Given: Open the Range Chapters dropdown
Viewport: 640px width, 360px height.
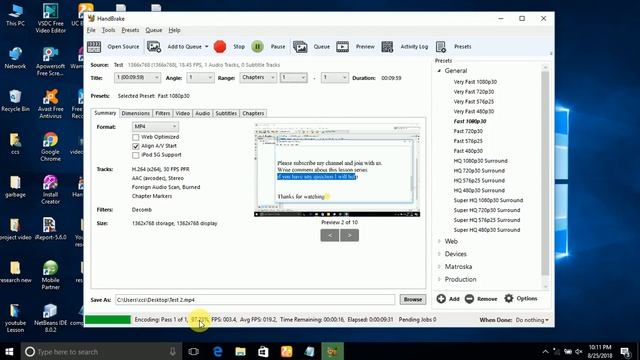Looking at the screenshot, I should (x=258, y=78).
